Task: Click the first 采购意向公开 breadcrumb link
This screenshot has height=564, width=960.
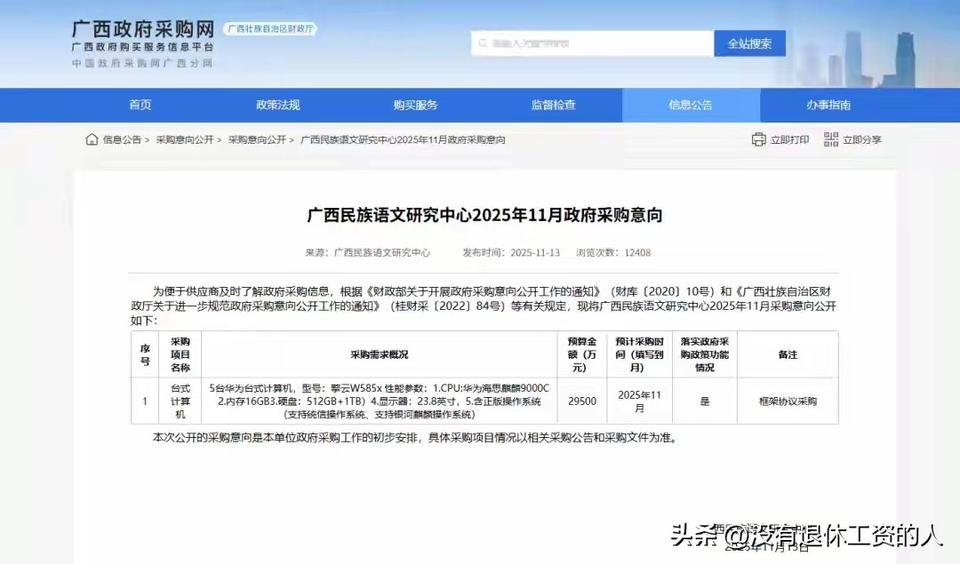Action: tap(185, 140)
